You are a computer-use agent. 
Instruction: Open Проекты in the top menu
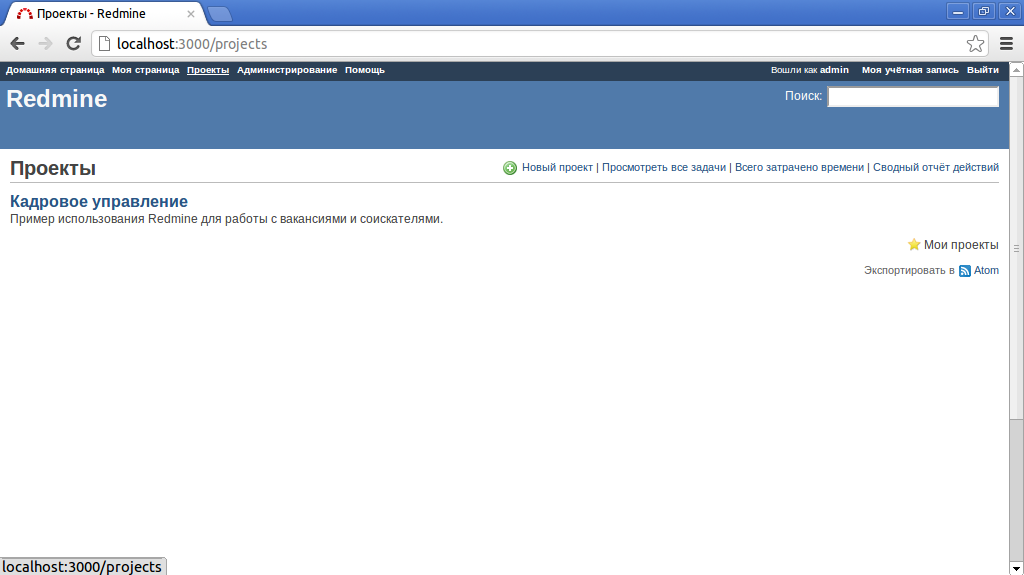pos(208,70)
